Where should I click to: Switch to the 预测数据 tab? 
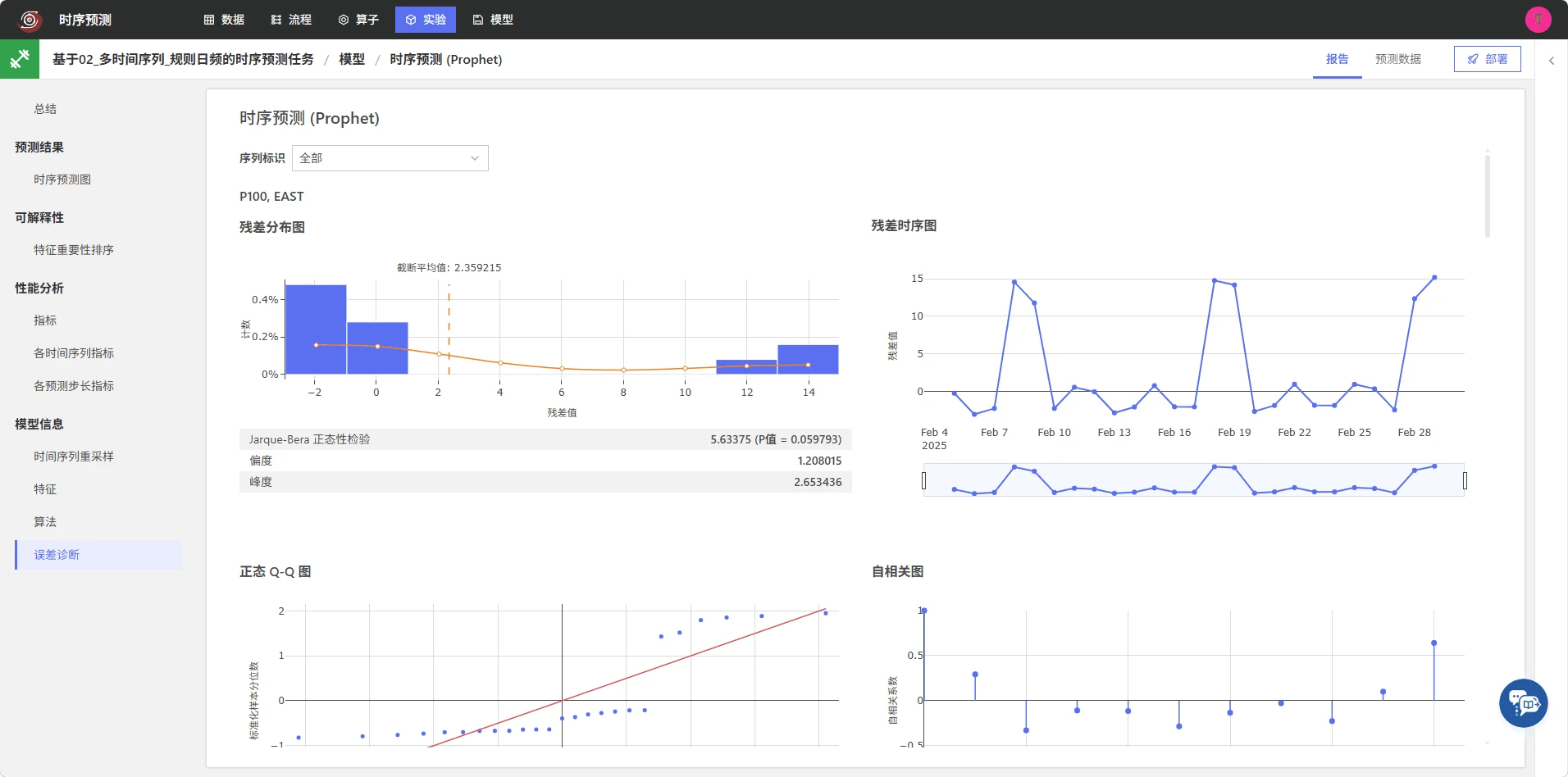click(1397, 59)
